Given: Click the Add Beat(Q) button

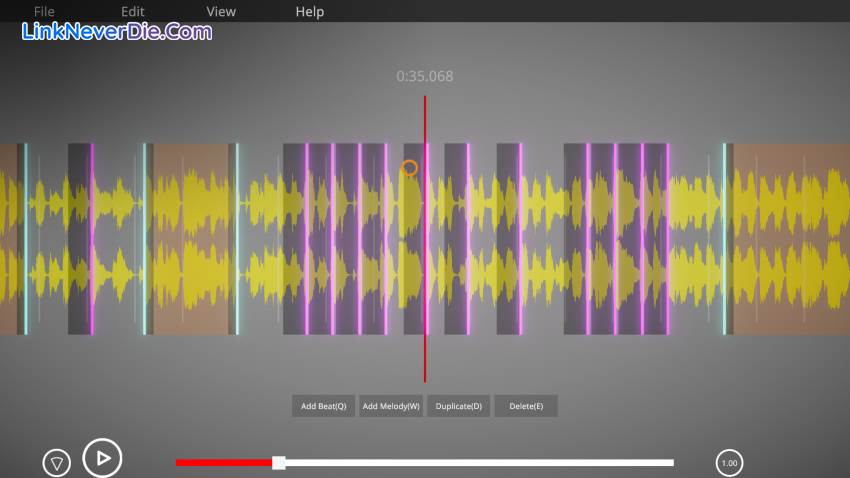Looking at the screenshot, I should 323,406.
